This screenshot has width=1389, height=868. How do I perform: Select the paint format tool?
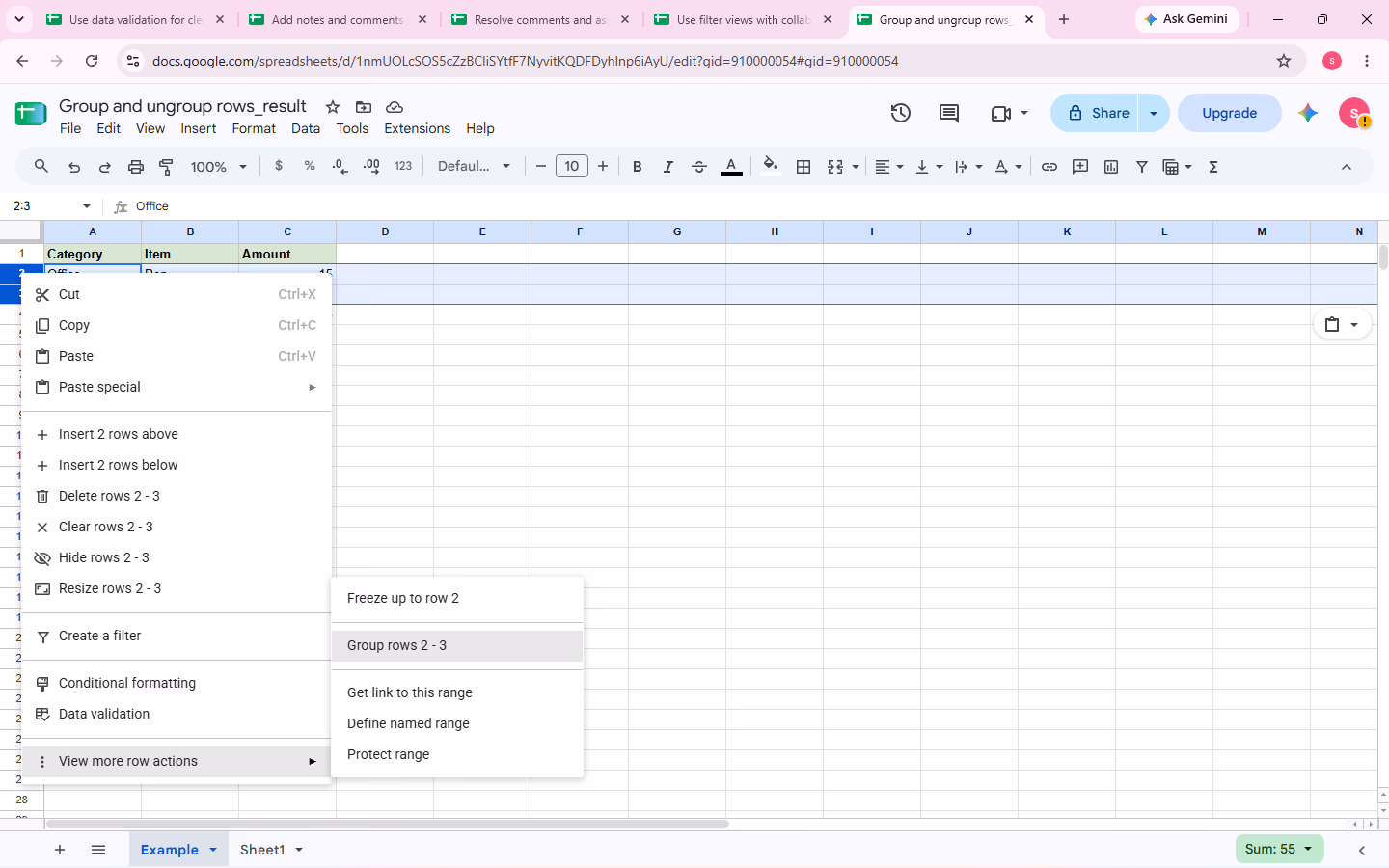[167, 167]
